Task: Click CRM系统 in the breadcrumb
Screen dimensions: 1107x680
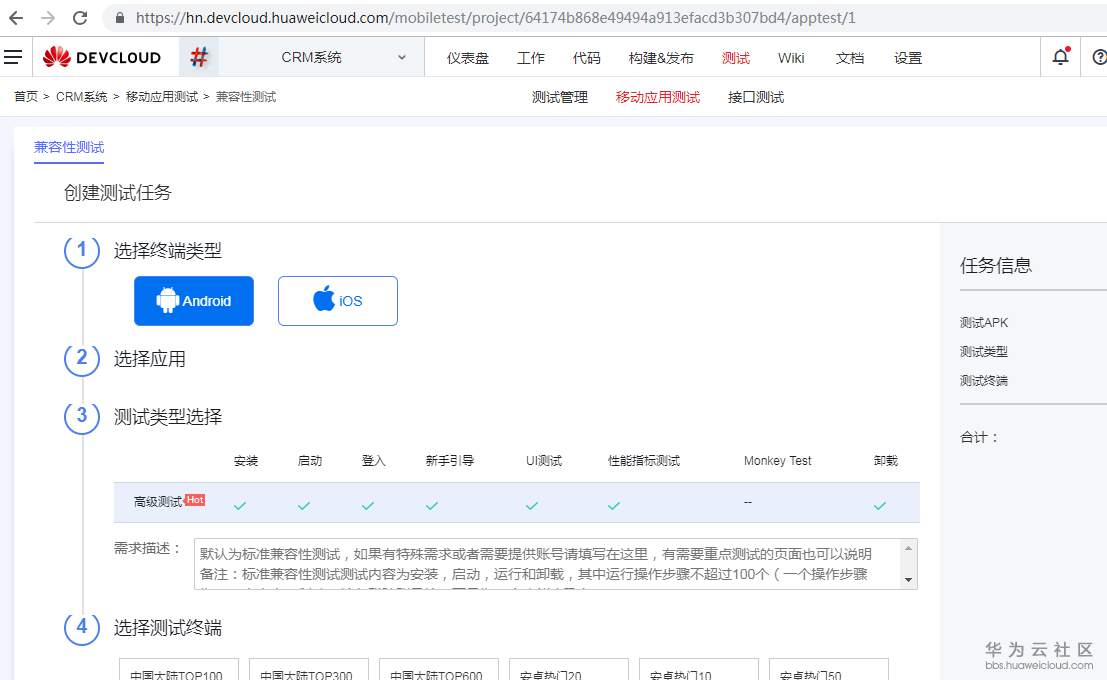Action: pos(82,97)
